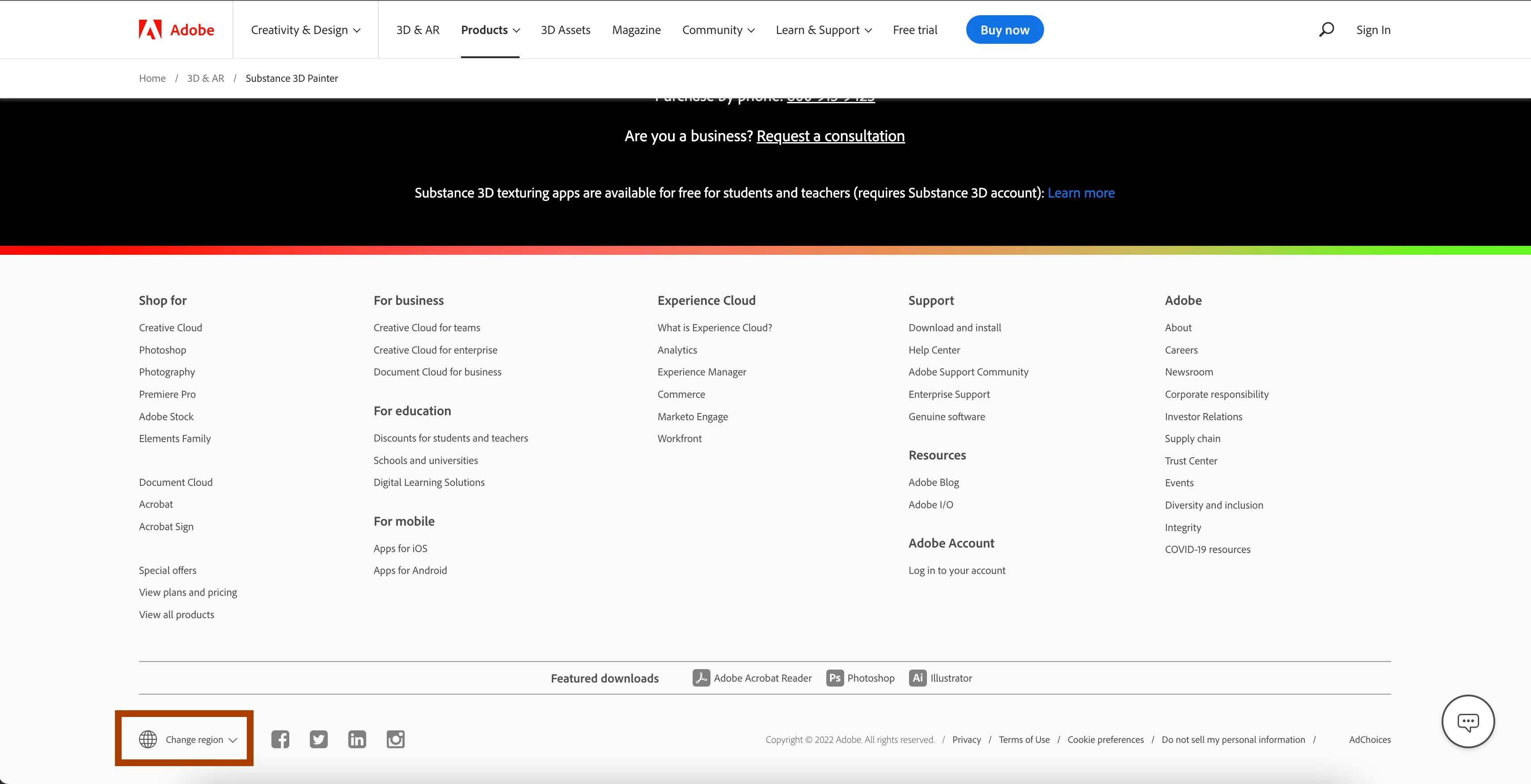Open Adobe's Twitter page icon
This screenshot has height=784, width=1531.
pos(318,739)
